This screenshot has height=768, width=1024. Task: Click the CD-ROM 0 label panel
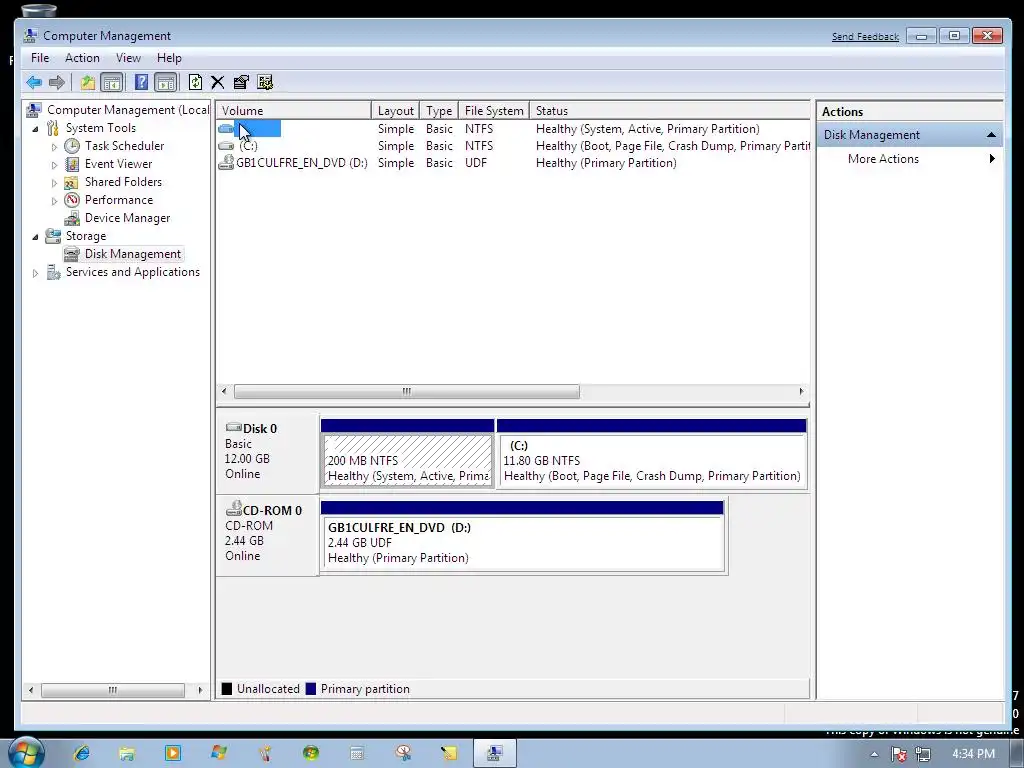[267, 534]
